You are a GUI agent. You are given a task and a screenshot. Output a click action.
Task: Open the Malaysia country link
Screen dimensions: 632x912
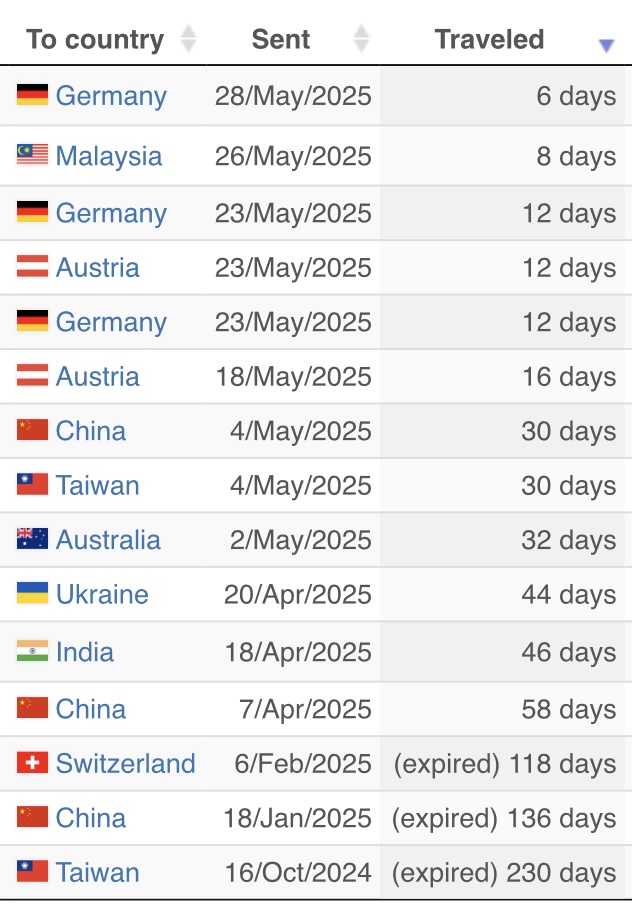coord(109,156)
